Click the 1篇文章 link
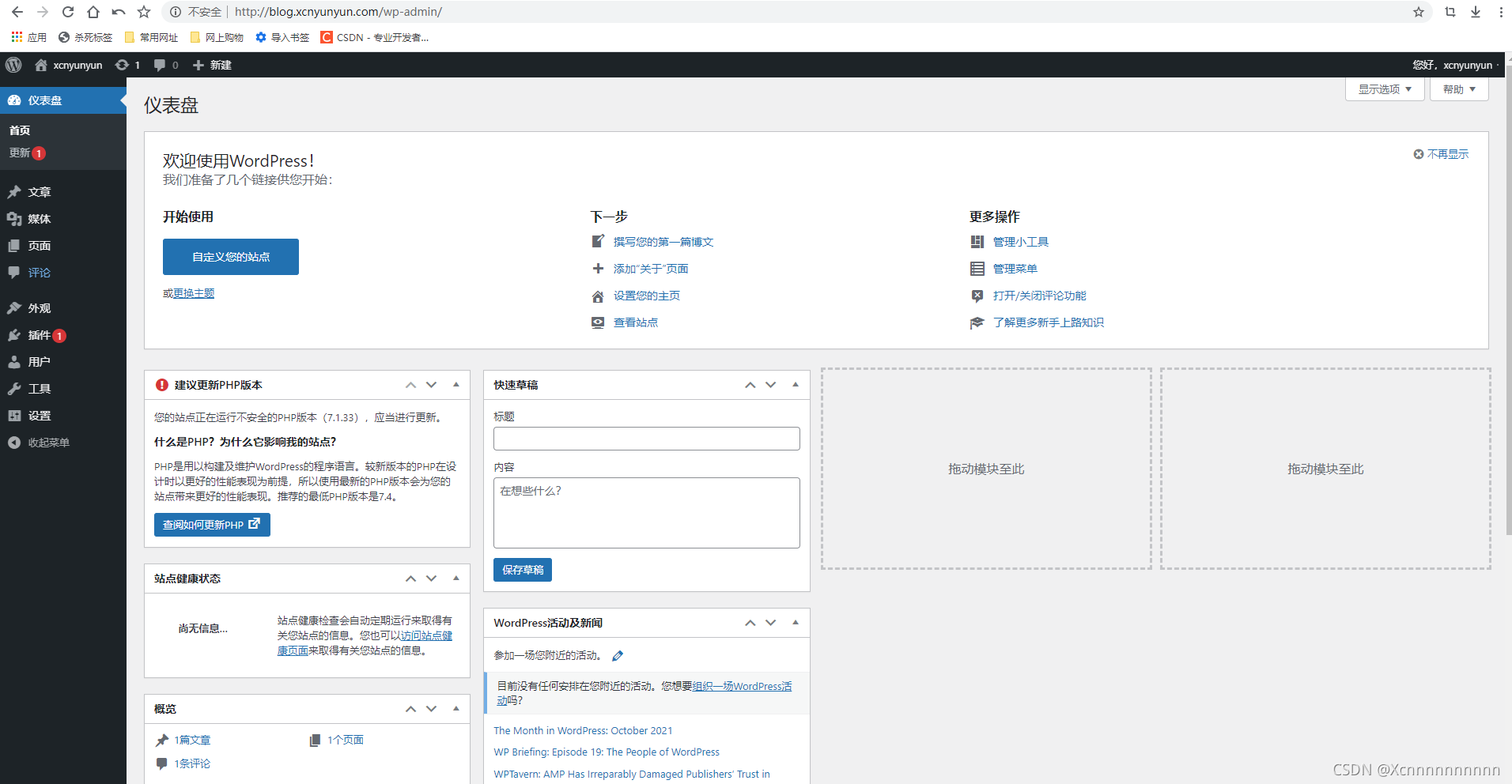This screenshot has width=1512, height=784. pos(192,740)
